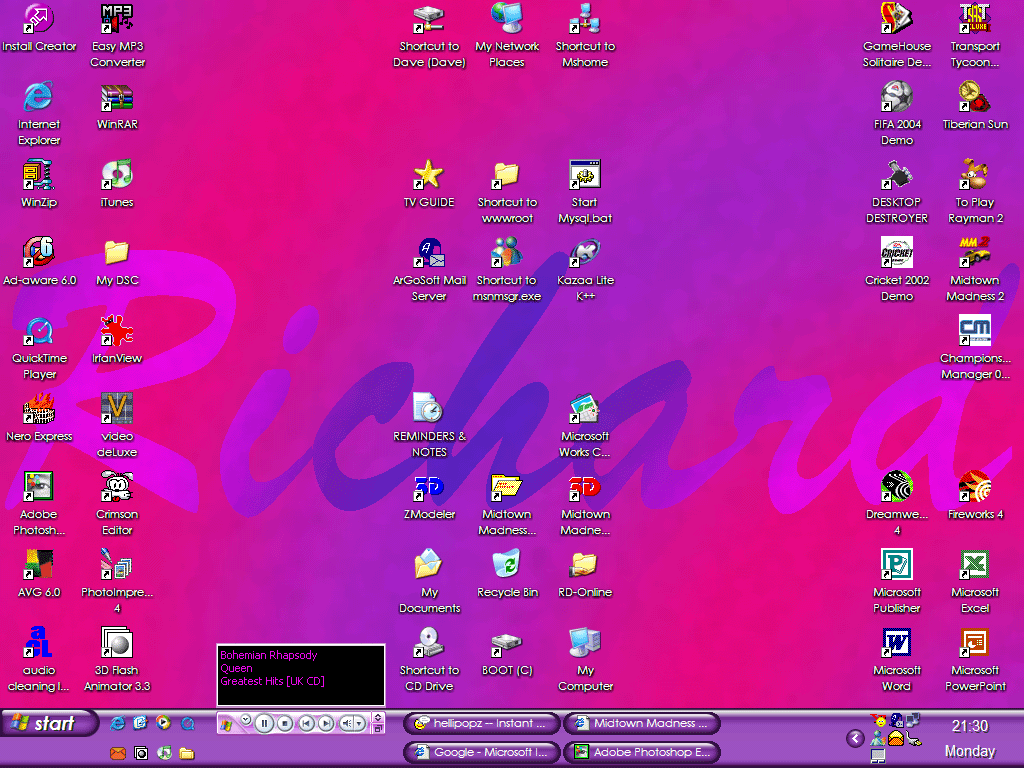
Task: Open the media player quick access menu arrow
Action: (246, 719)
